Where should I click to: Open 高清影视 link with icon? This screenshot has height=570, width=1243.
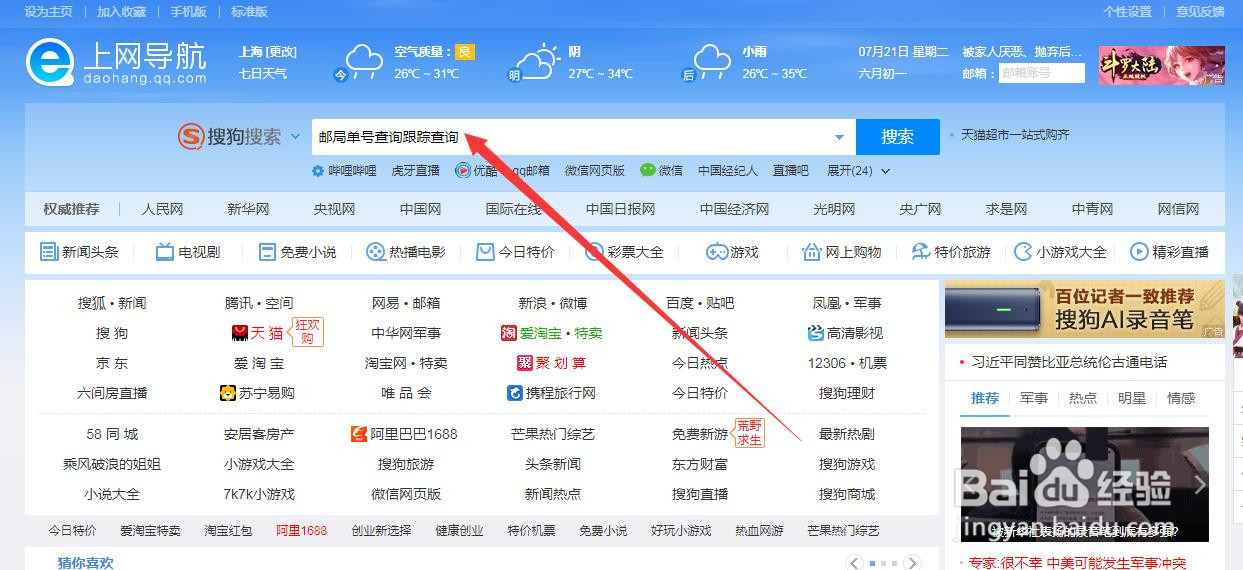(x=846, y=333)
